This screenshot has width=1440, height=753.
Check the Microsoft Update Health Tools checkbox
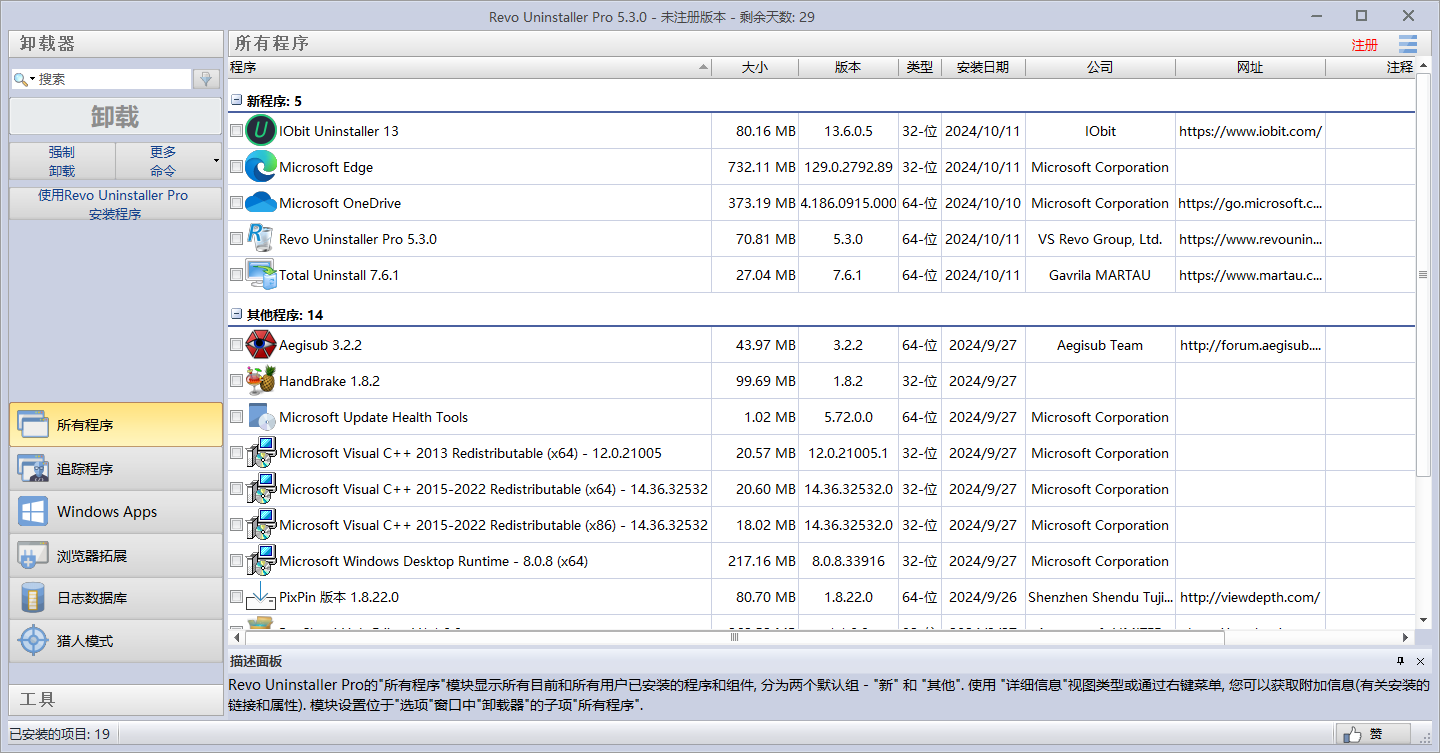[236, 417]
